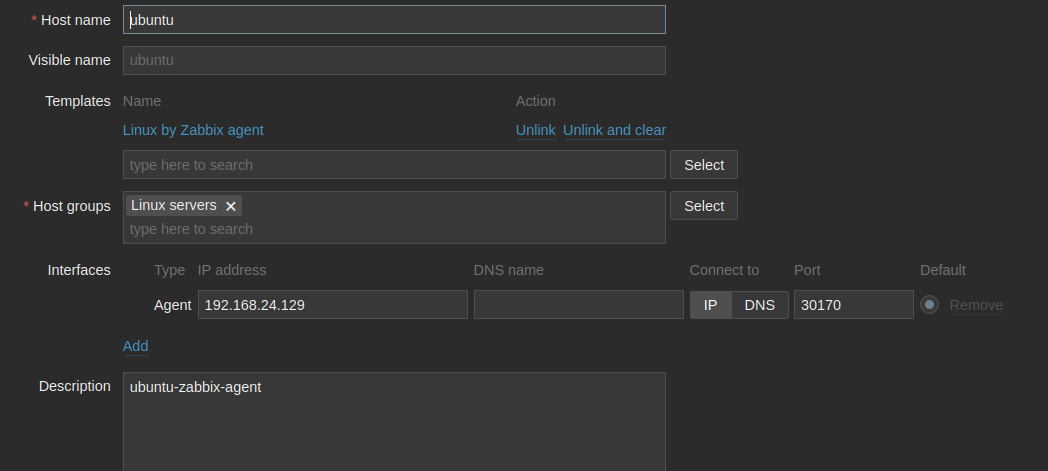The image size is (1048, 471).
Task: Select the Linux servers group tag
Action: 174,205
